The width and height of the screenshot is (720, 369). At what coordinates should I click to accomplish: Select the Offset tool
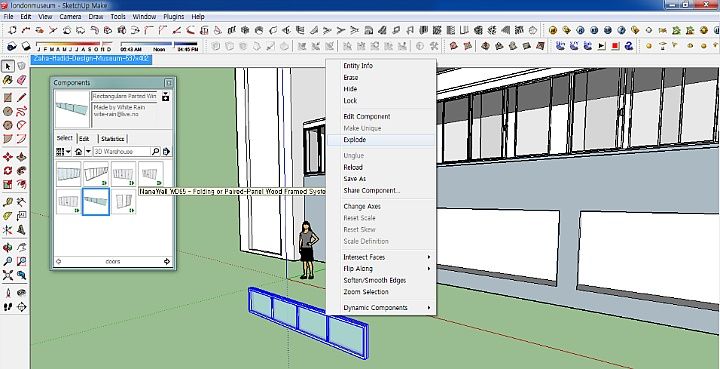point(22,184)
